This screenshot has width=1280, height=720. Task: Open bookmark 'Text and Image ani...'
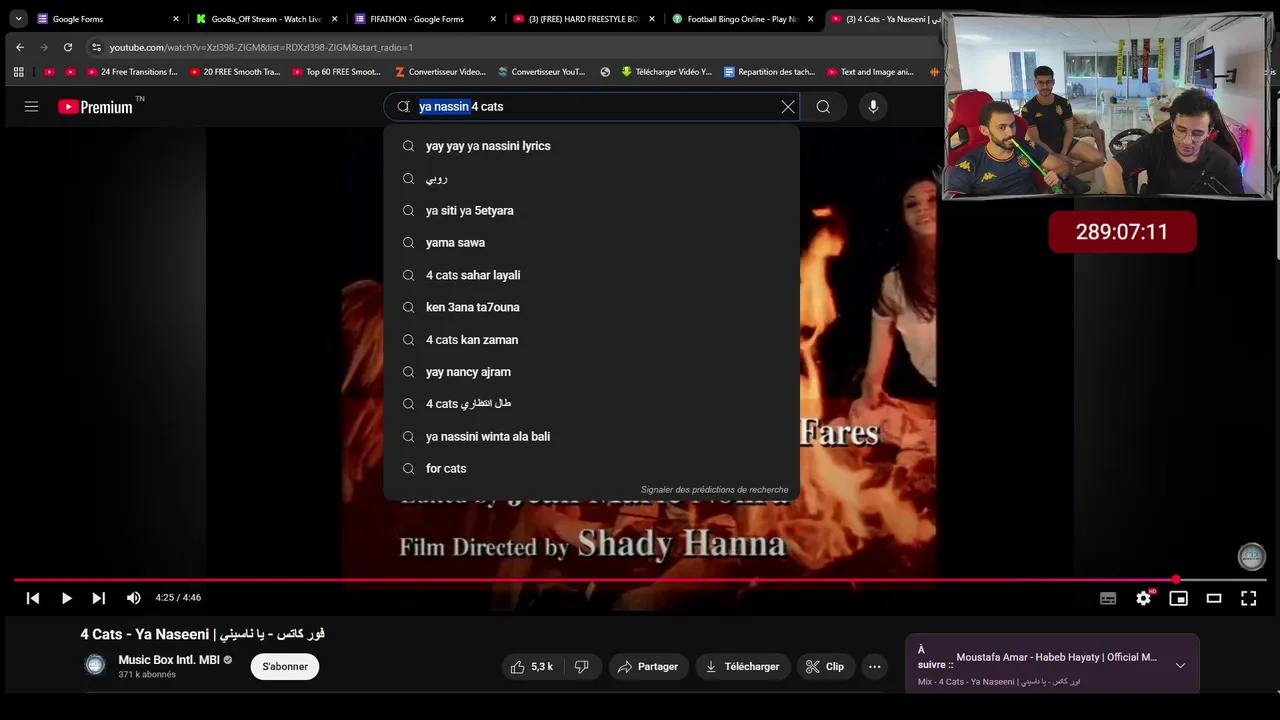point(870,72)
